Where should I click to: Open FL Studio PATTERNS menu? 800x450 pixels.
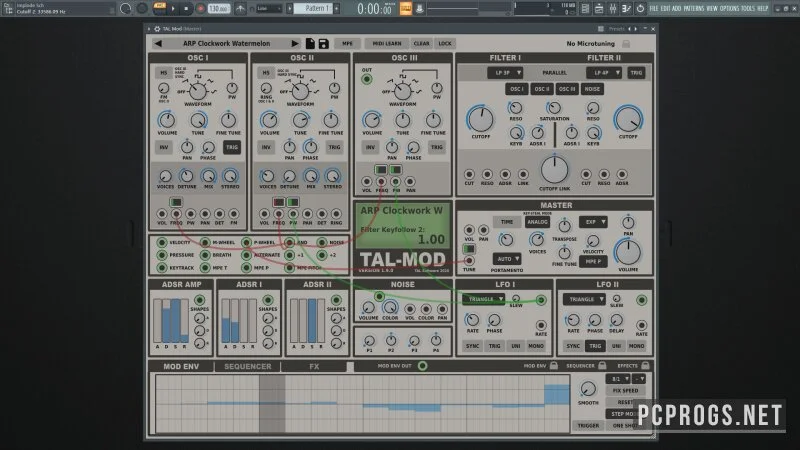(693, 9)
